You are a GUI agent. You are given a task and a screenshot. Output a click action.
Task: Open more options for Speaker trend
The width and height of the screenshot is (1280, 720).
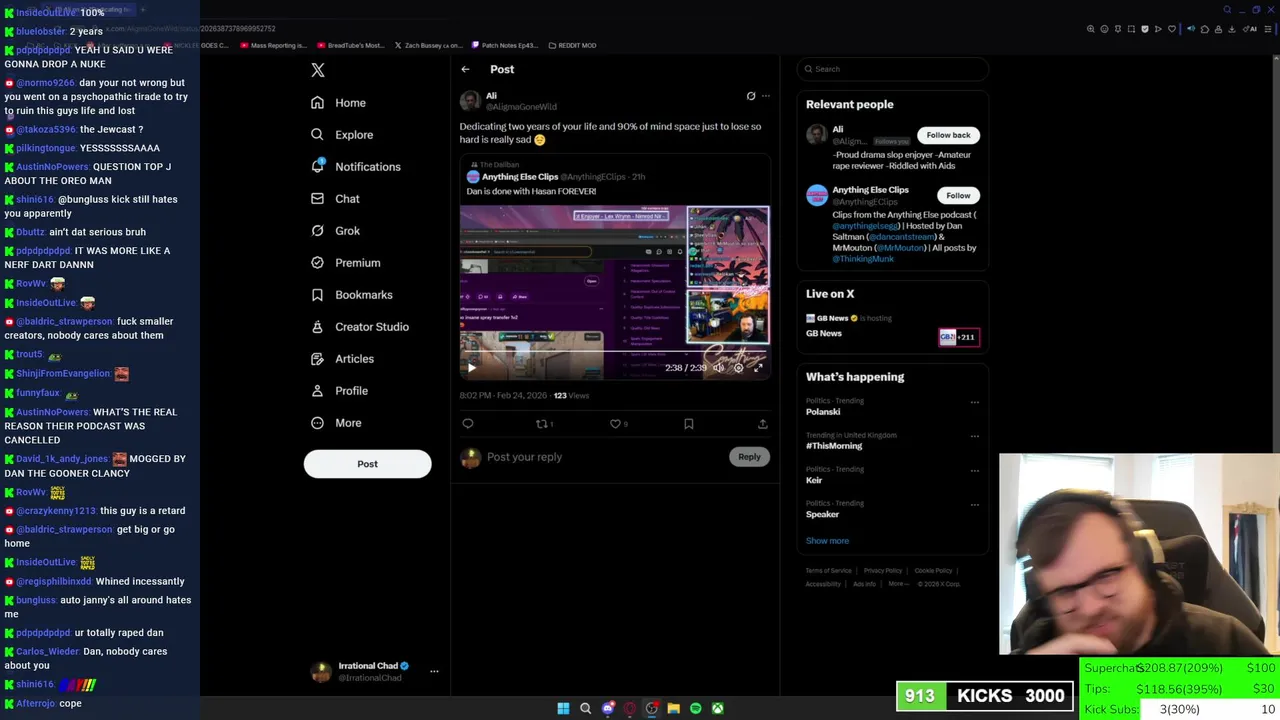[974, 505]
